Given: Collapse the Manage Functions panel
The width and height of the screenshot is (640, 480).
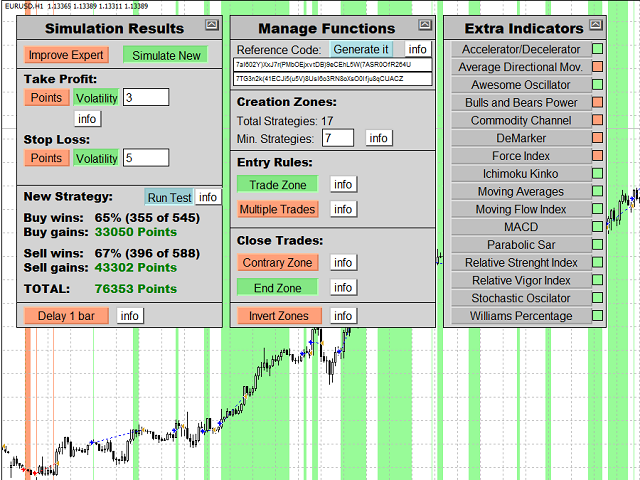Looking at the screenshot, I should pyautogui.click(x=424, y=24).
